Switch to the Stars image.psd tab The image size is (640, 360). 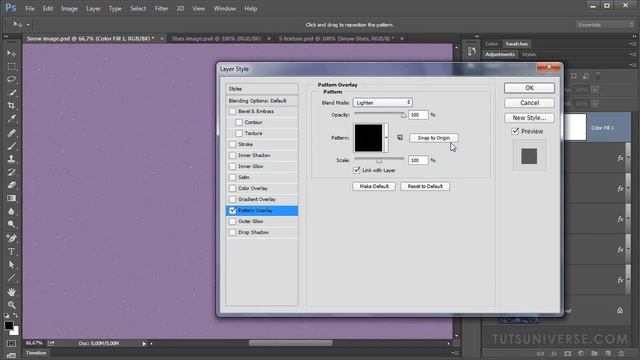(216, 38)
